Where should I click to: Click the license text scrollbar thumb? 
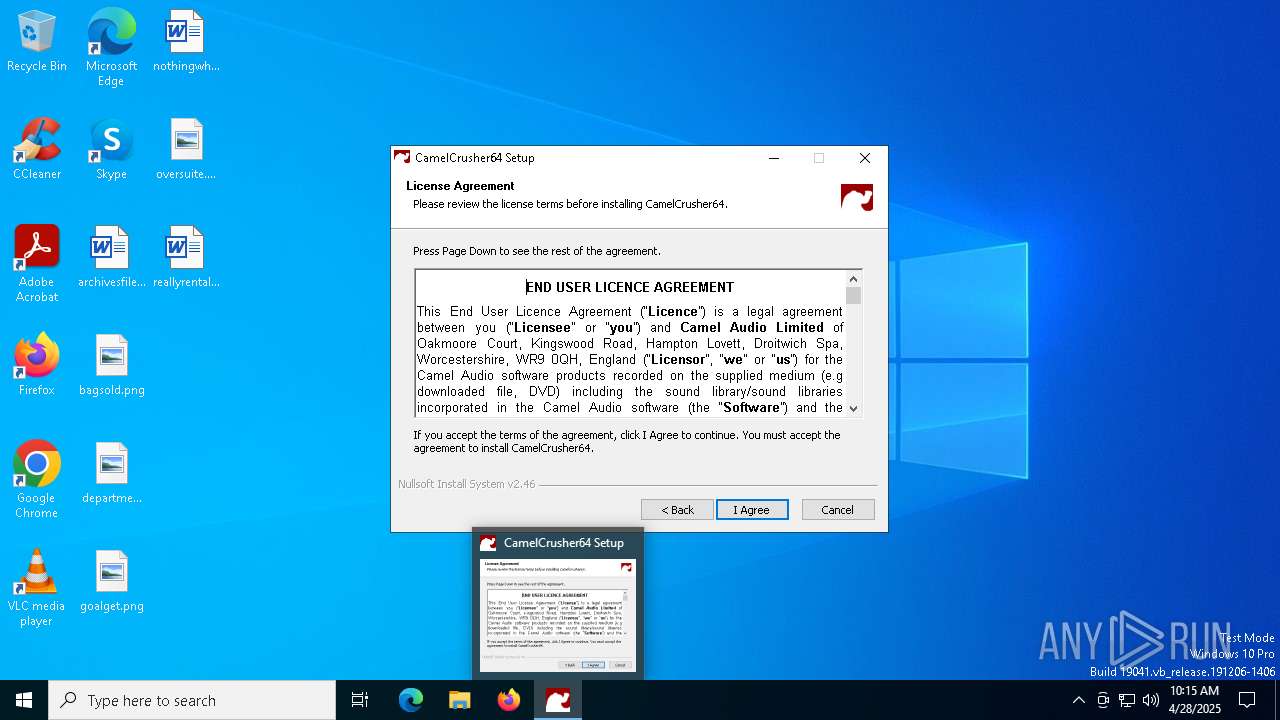[x=853, y=295]
